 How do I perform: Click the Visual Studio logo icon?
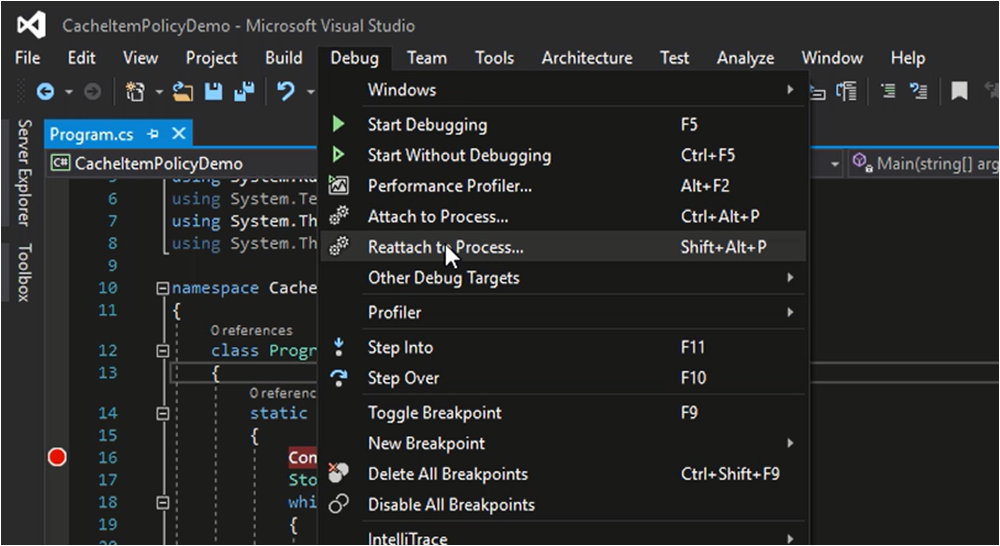coord(31,26)
